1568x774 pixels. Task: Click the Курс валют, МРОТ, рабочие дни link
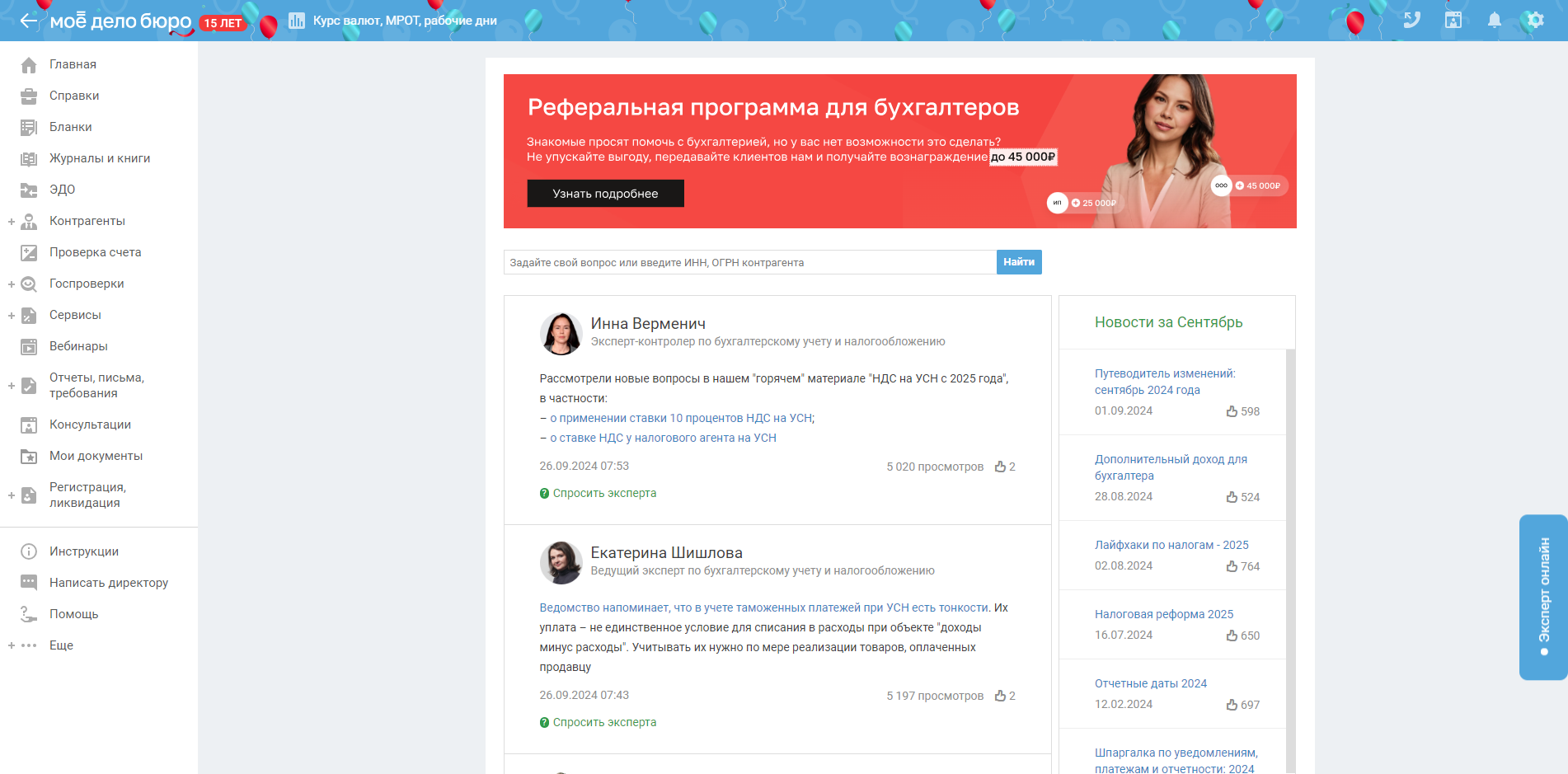coord(405,21)
